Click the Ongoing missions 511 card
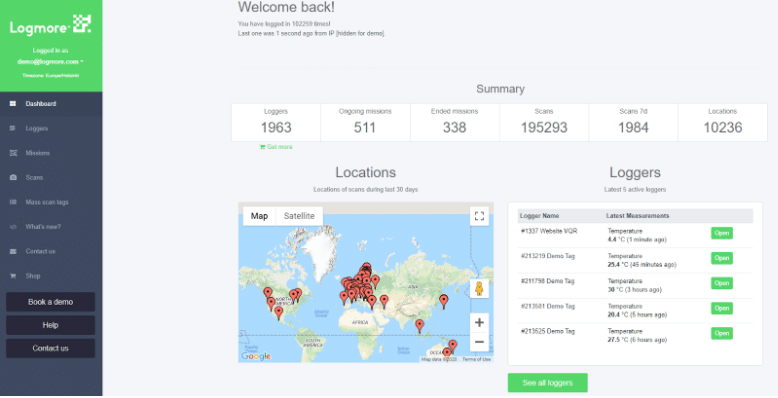Image resolution: width=778 pixels, height=398 pixels. [x=365, y=123]
